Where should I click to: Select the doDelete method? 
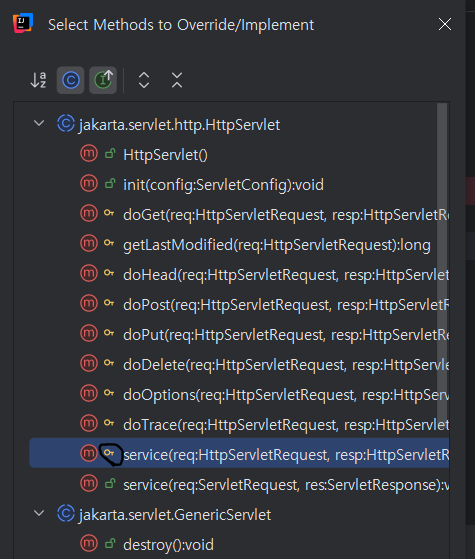pos(231,364)
